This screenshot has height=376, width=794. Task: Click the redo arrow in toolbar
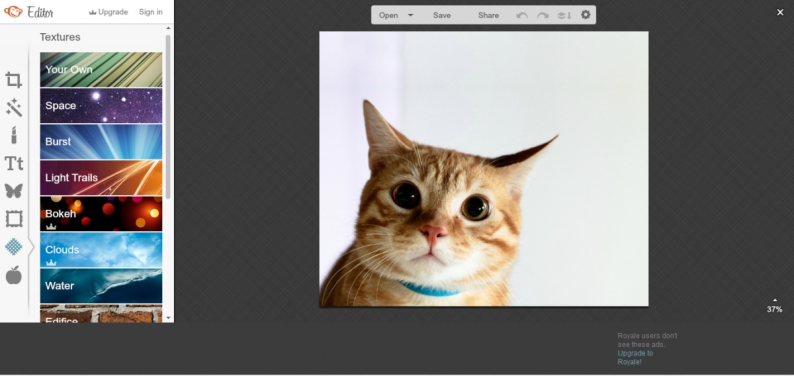[543, 15]
